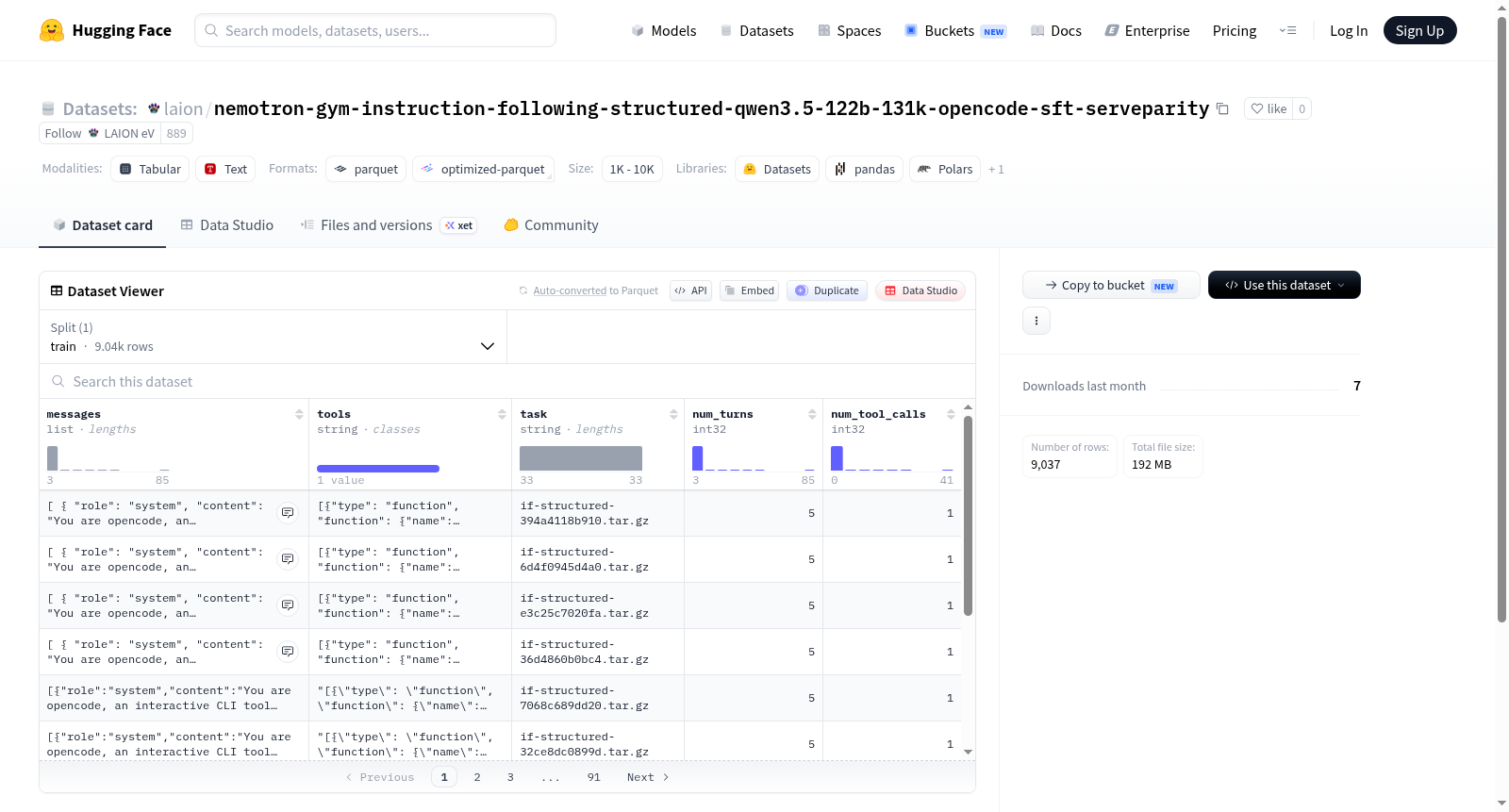Image resolution: width=1509 pixels, height=812 pixels.
Task: Sort by messages column arrows
Action: point(299,414)
